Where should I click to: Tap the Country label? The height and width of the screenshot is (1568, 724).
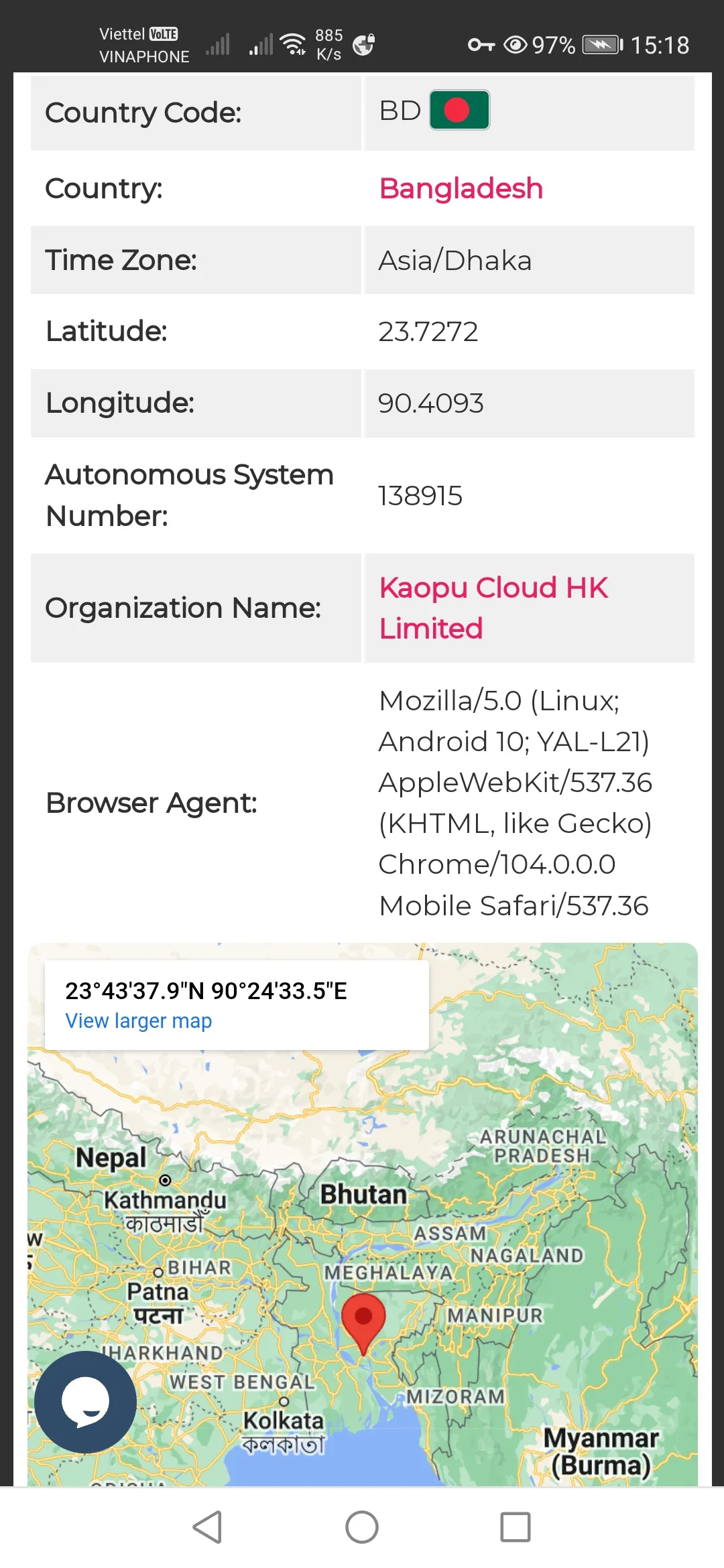104,188
